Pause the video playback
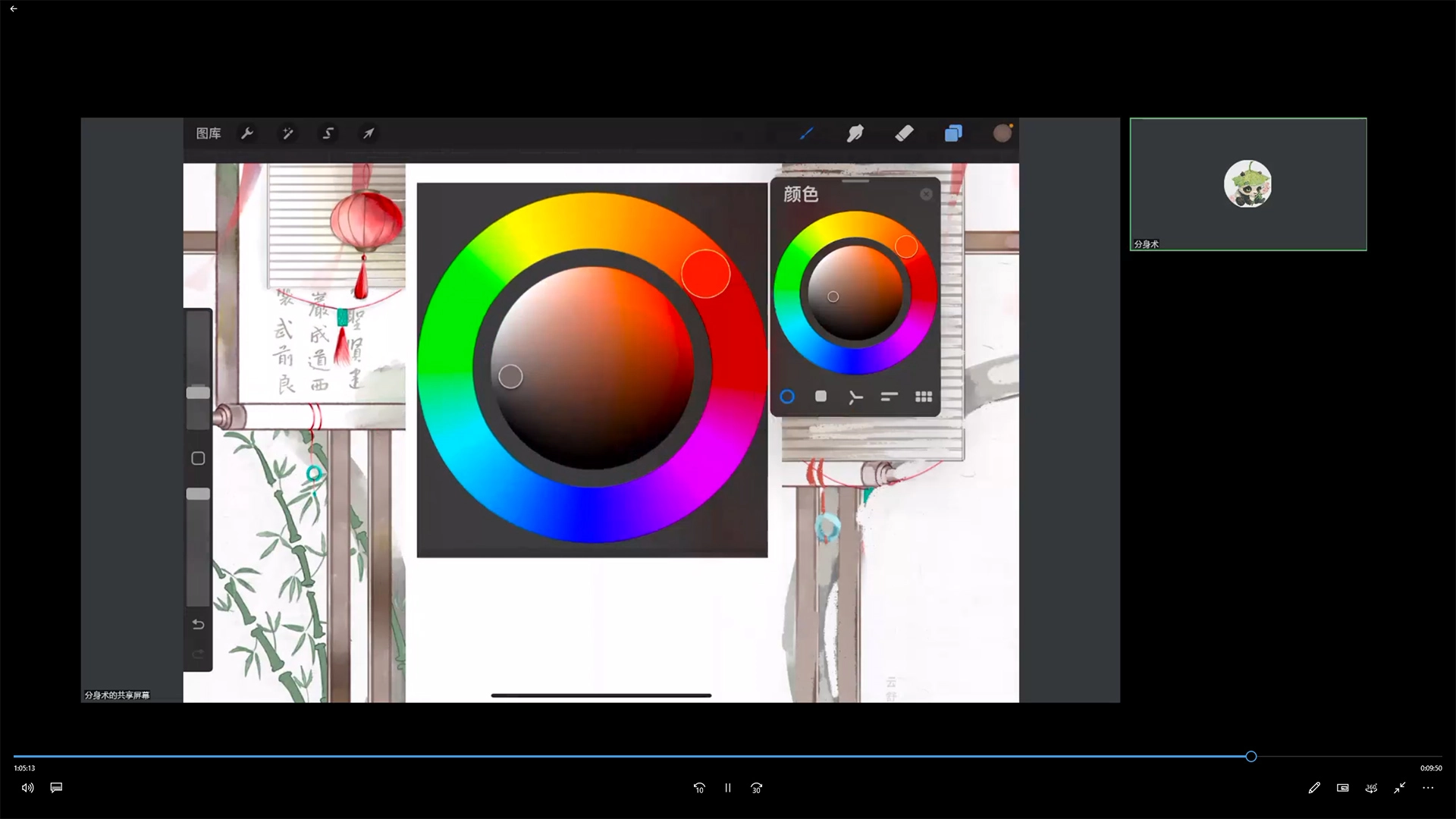Image resolution: width=1456 pixels, height=819 pixels. coord(727,788)
